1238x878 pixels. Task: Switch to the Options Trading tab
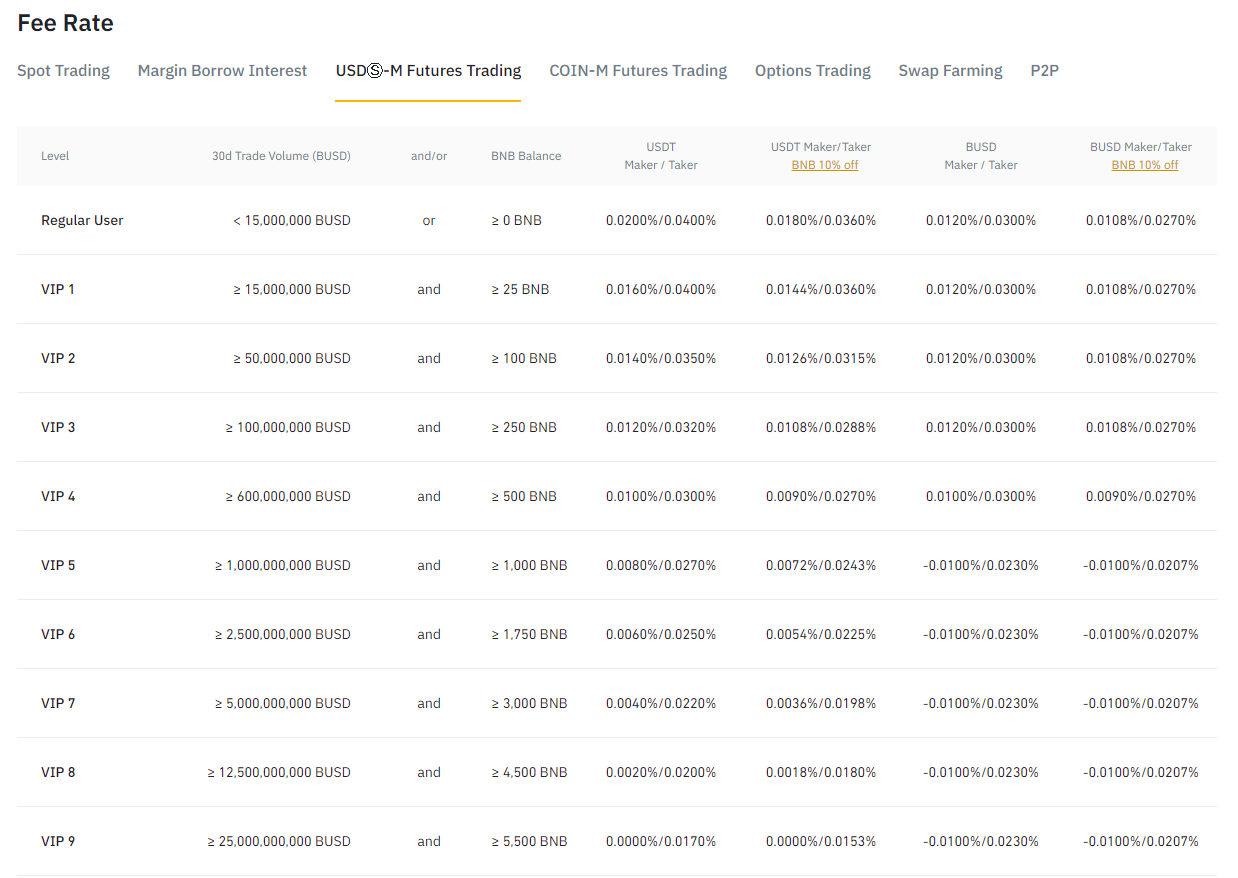tap(812, 70)
